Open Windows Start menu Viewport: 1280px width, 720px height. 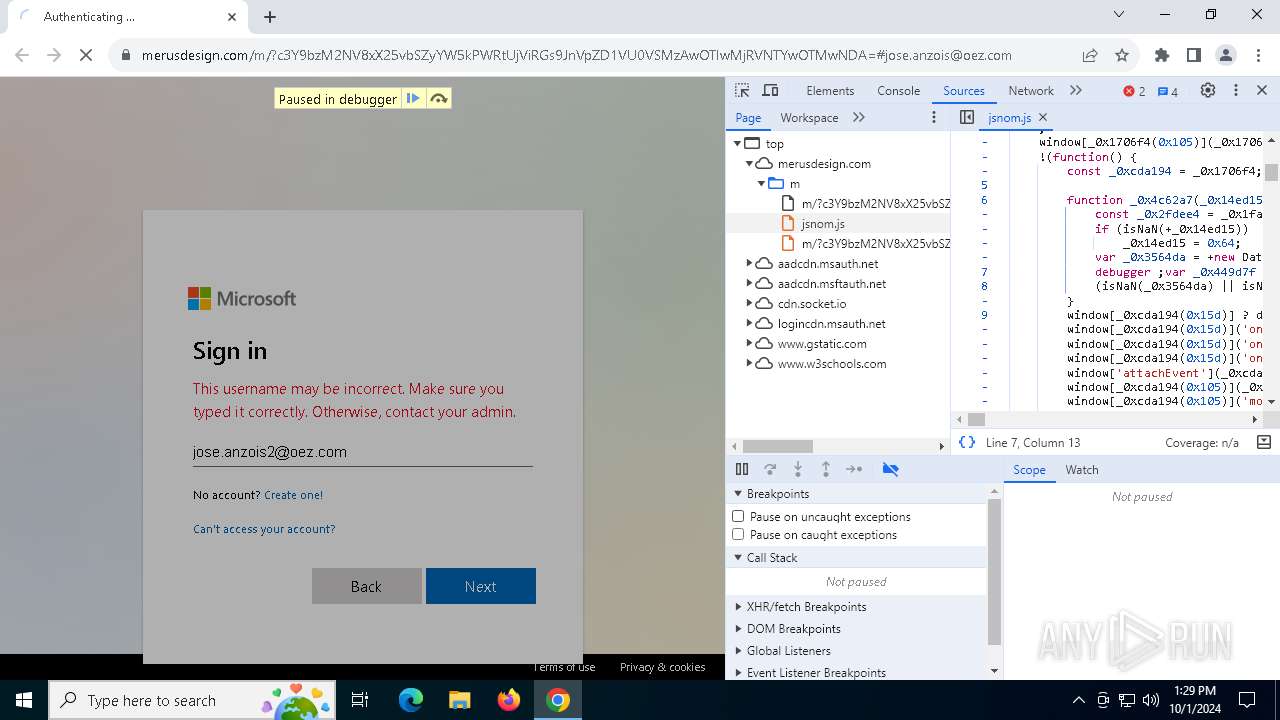[24, 700]
